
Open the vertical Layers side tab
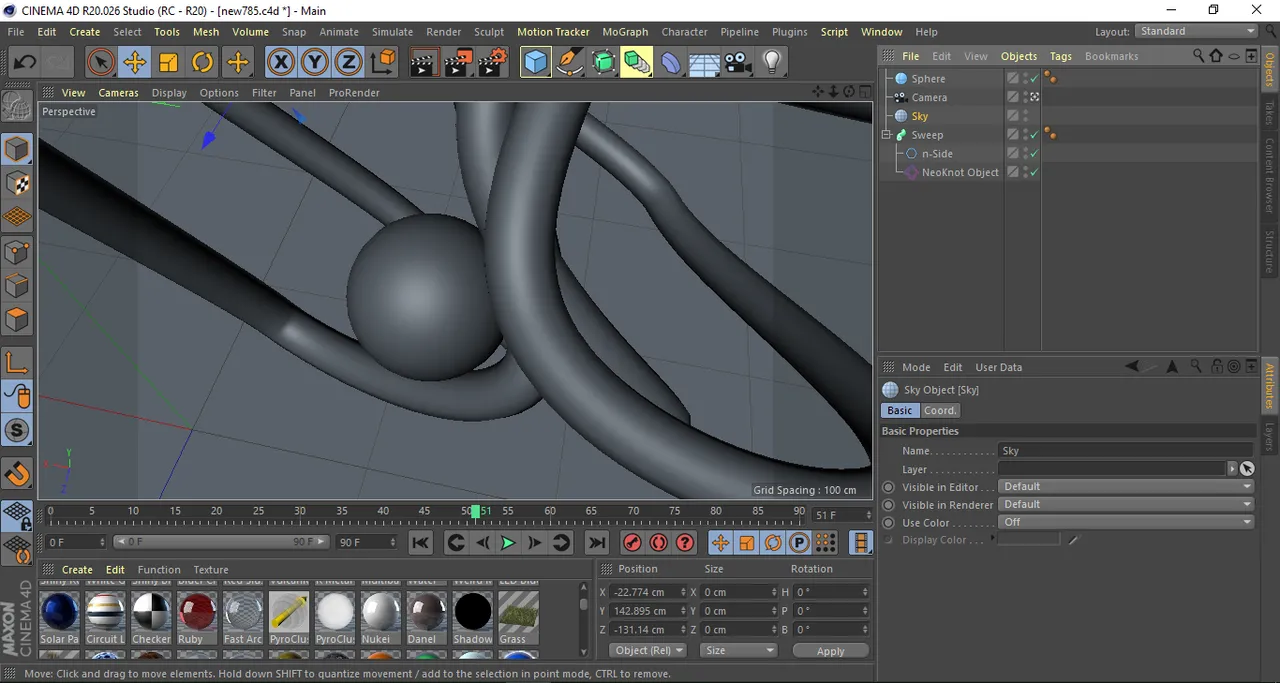1270,436
